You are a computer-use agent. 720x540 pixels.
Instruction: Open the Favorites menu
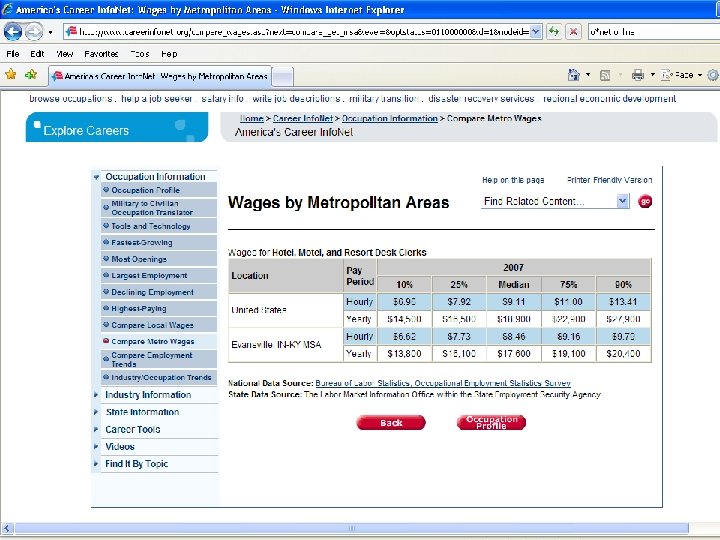tap(101, 54)
